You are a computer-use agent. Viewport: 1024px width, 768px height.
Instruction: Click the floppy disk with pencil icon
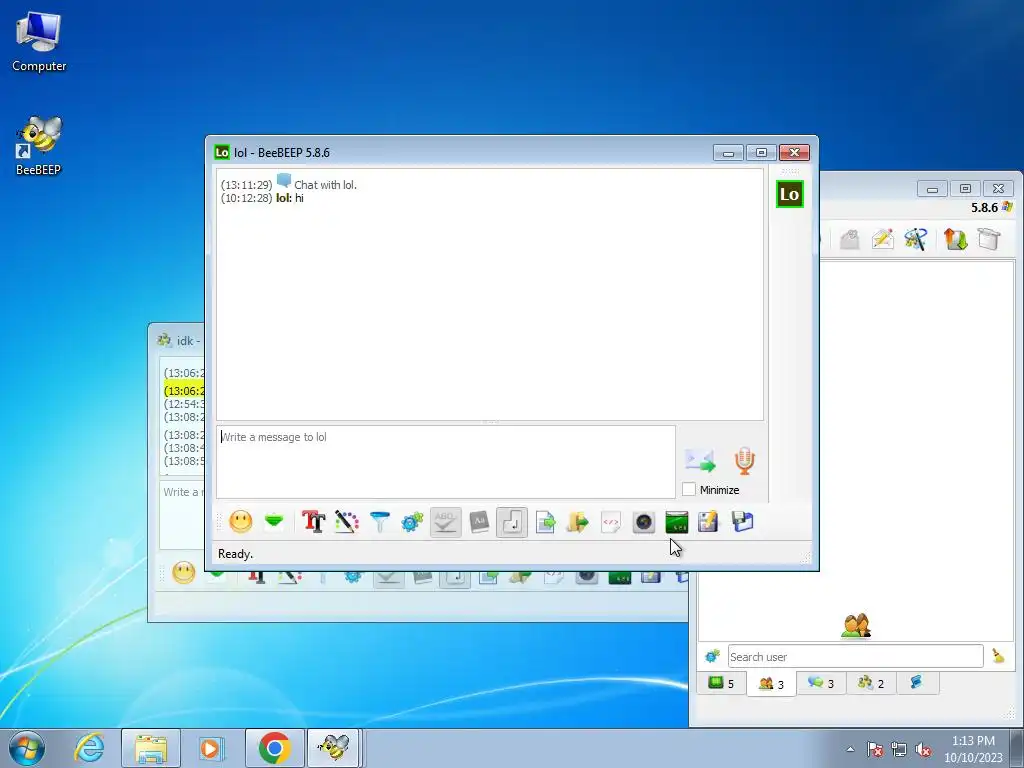coord(709,522)
